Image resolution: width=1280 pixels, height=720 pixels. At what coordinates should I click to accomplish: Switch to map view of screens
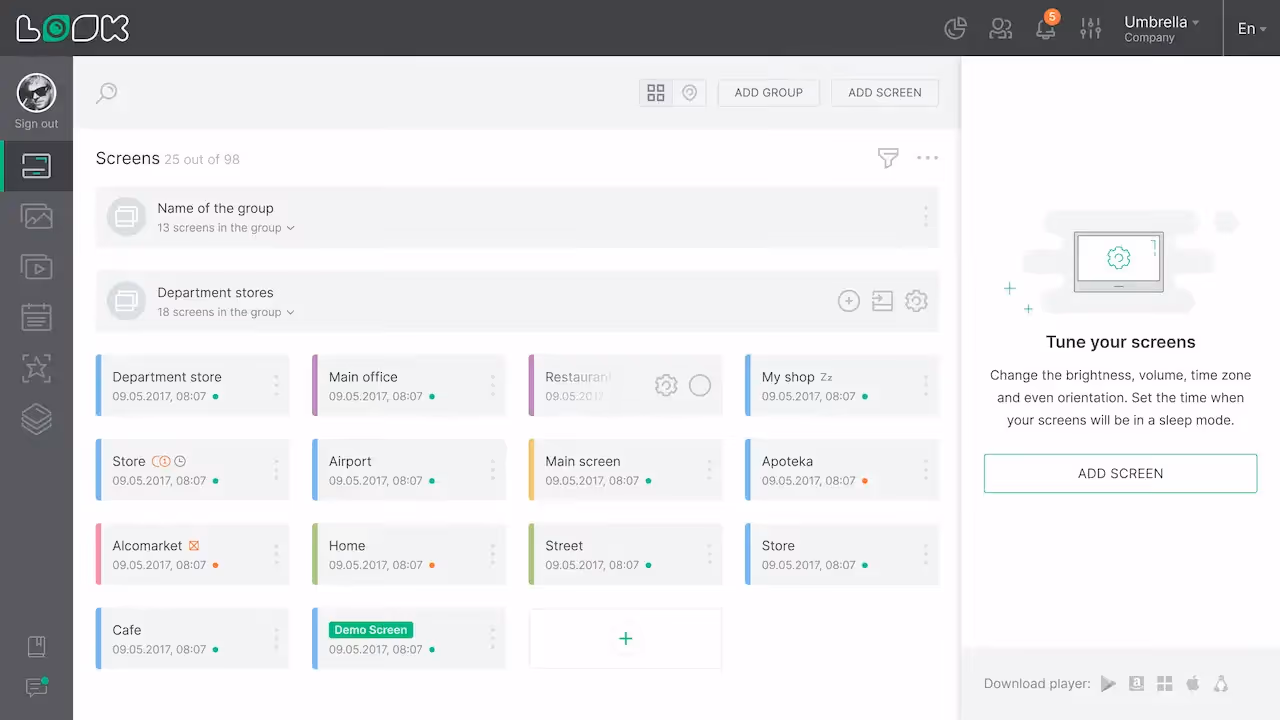click(x=689, y=92)
